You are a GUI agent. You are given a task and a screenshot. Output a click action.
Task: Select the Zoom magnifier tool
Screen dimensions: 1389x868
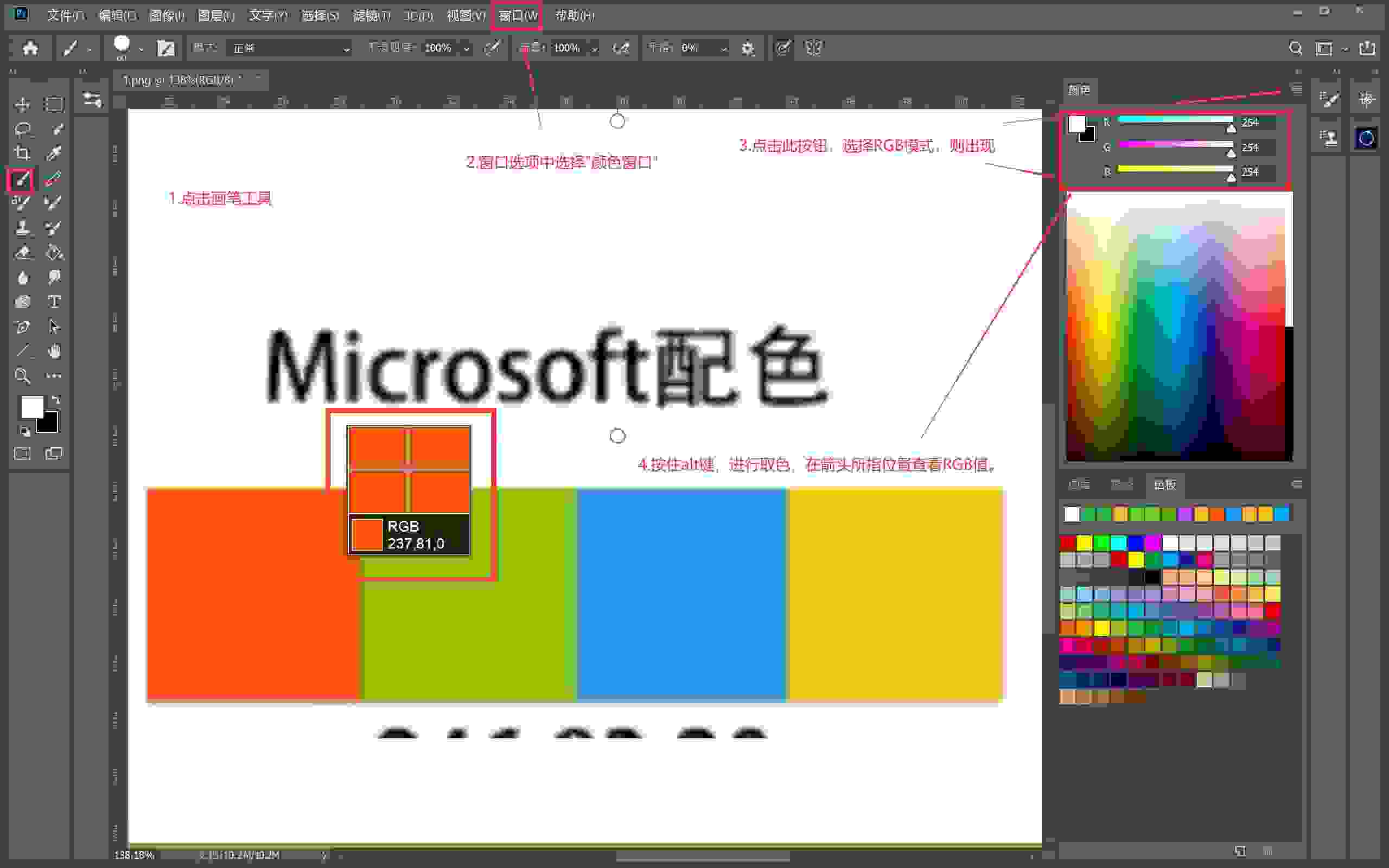click(x=22, y=376)
